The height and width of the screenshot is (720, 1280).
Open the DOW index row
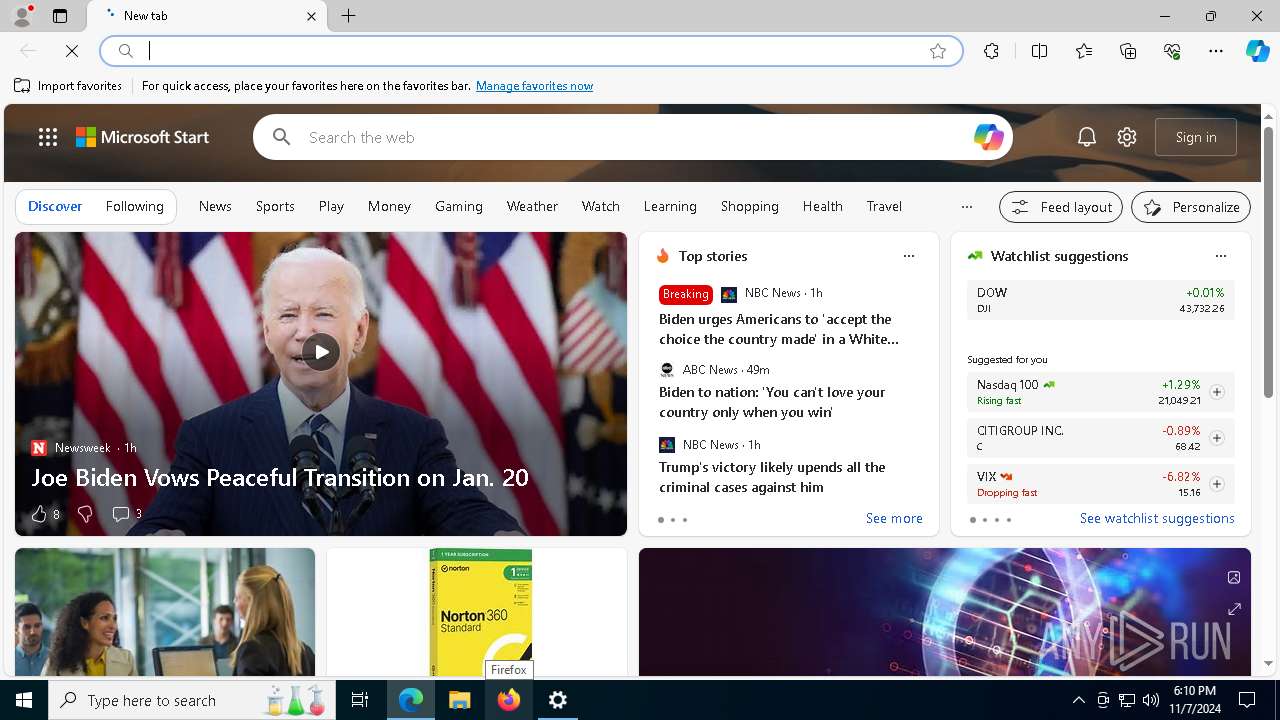[1100, 300]
